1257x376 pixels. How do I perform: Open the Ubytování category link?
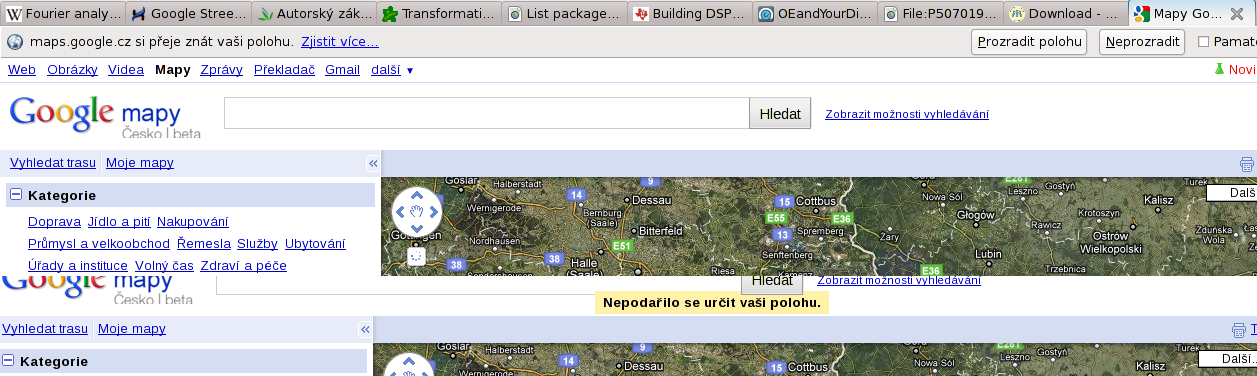(x=315, y=244)
